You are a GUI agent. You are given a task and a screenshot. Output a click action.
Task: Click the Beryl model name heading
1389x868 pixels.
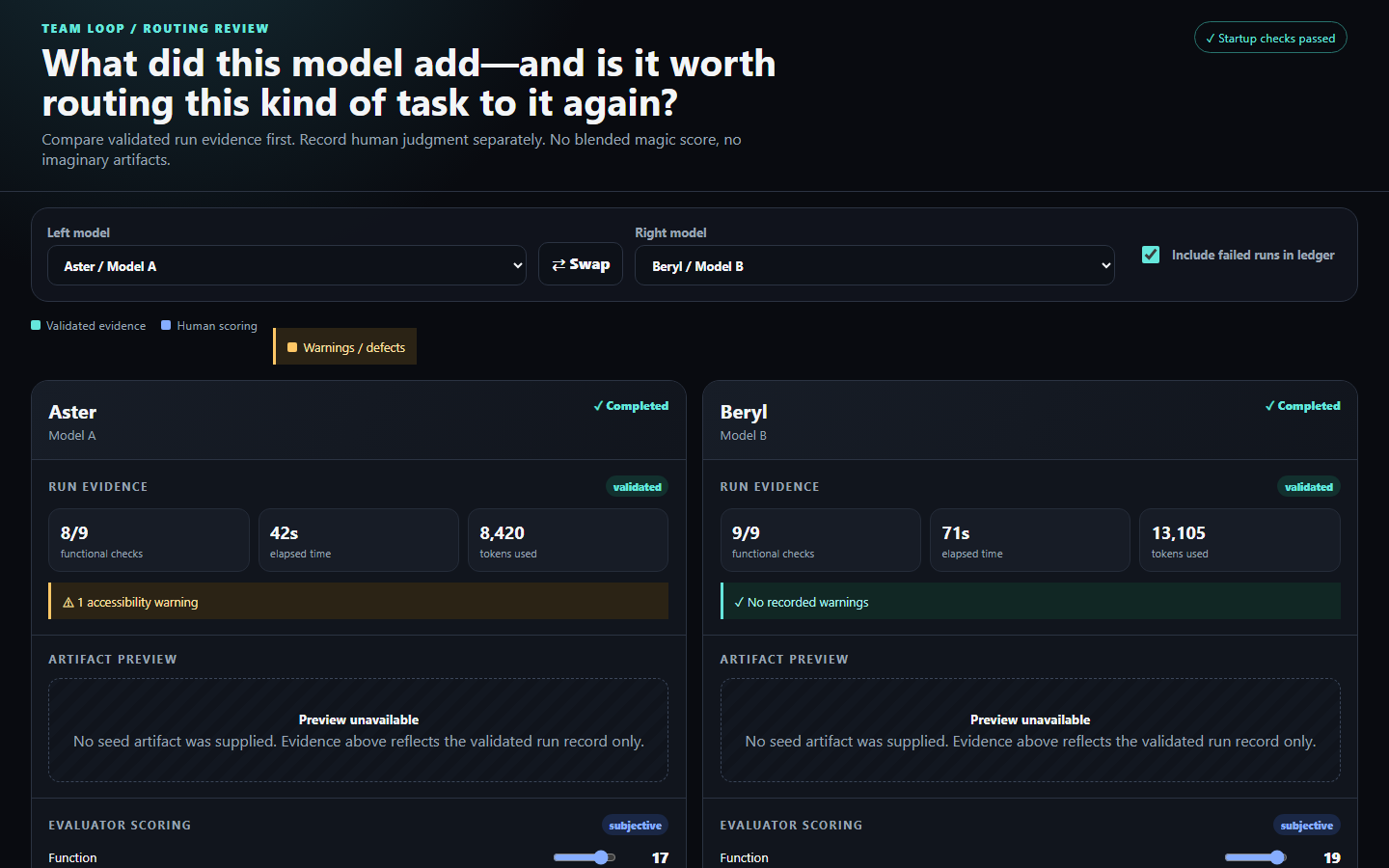(744, 412)
